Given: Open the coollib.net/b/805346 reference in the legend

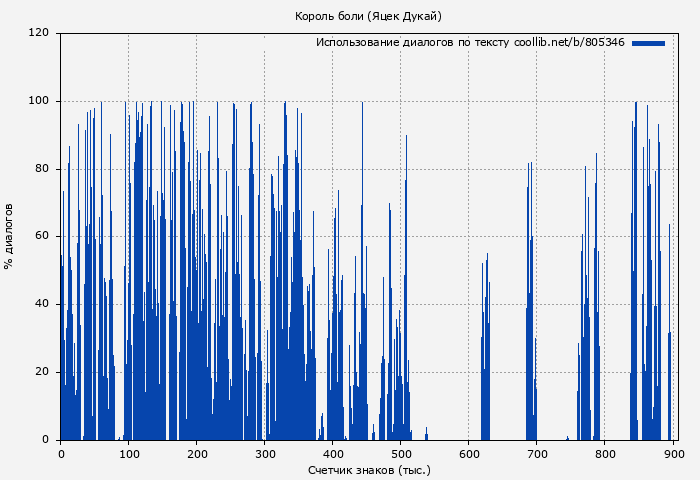Looking at the screenshot, I should [568, 43].
